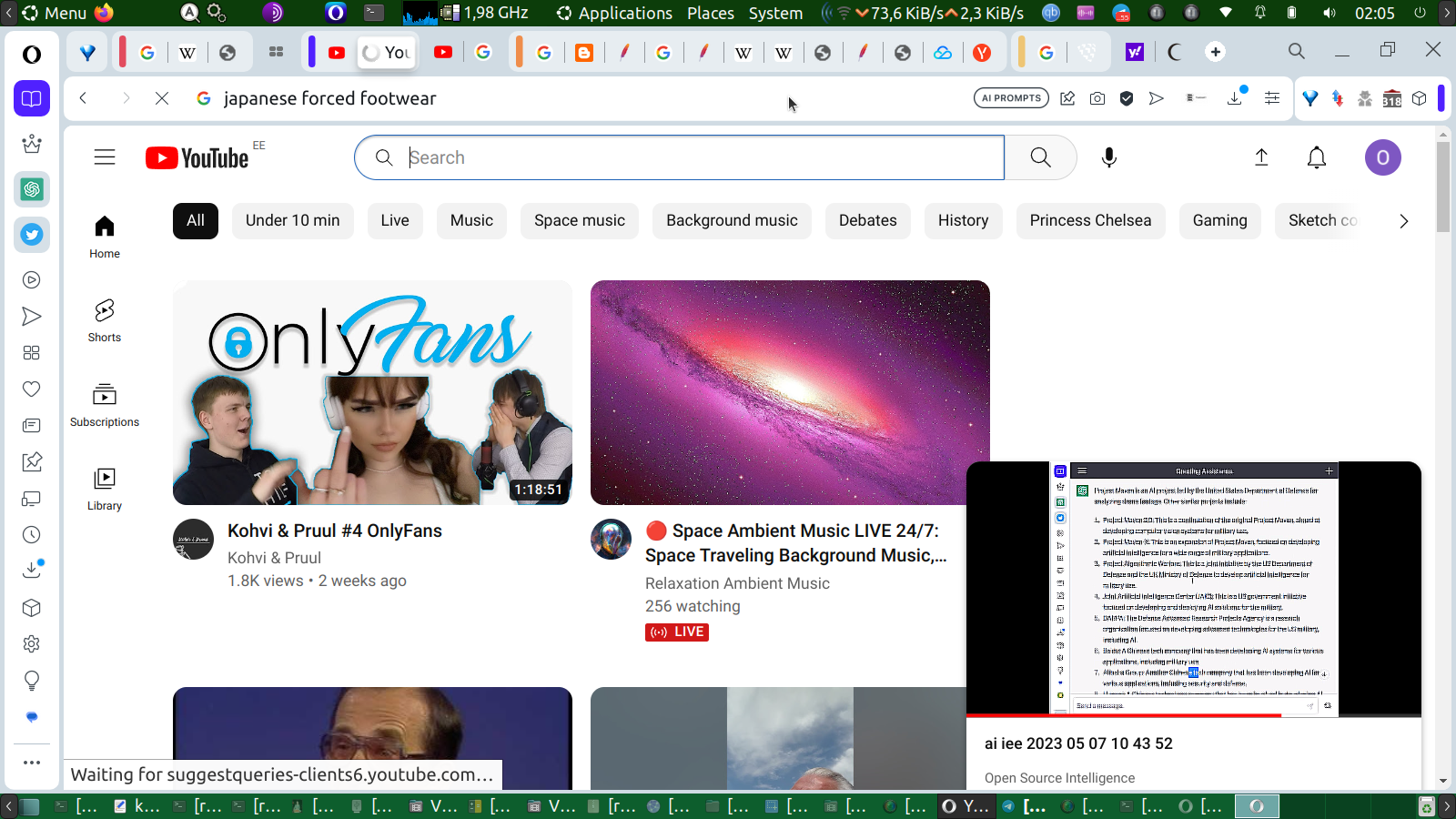Click the miniplayer title ai iee 2023
Image resolution: width=1456 pixels, height=819 pixels.
[1078, 743]
